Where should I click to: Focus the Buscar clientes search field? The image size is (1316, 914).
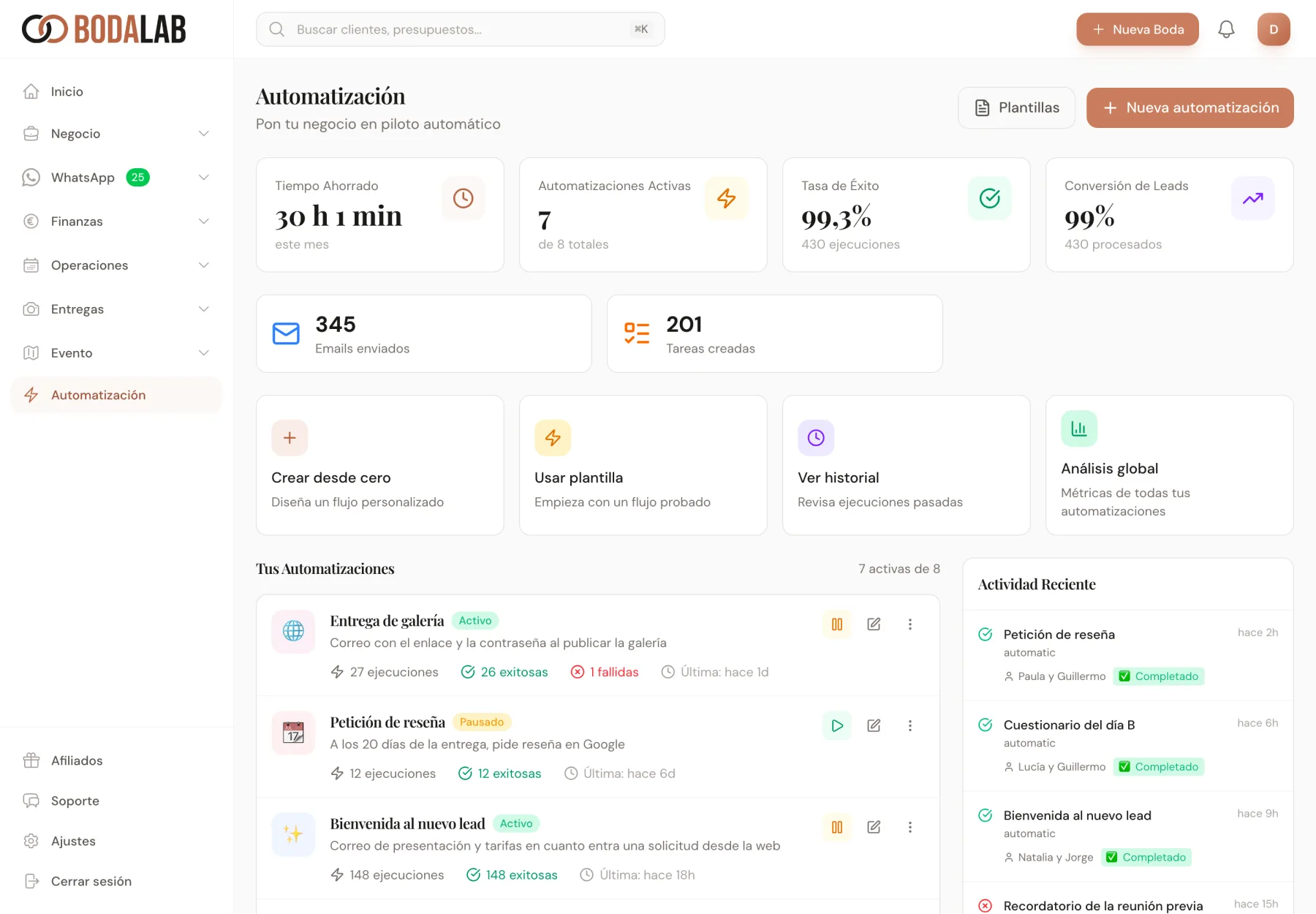coord(461,29)
